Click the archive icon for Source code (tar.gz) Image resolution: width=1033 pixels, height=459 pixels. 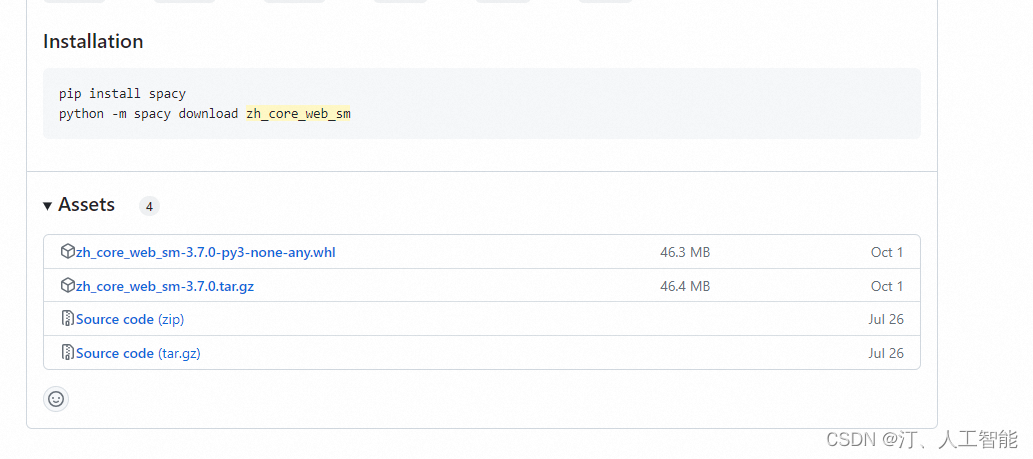coord(68,353)
